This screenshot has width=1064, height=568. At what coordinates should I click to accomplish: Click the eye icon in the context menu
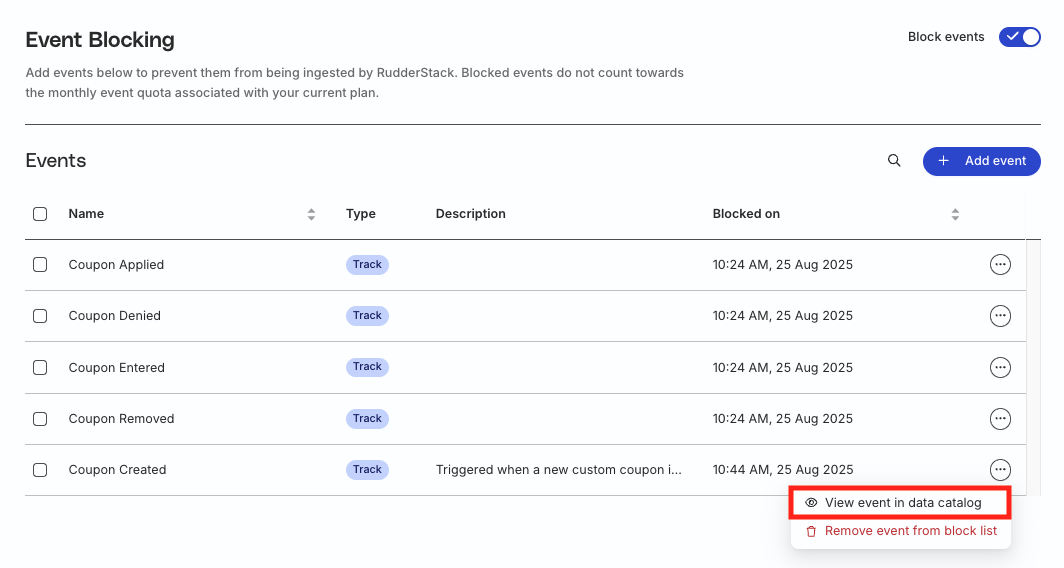pyautogui.click(x=811, y=503)
